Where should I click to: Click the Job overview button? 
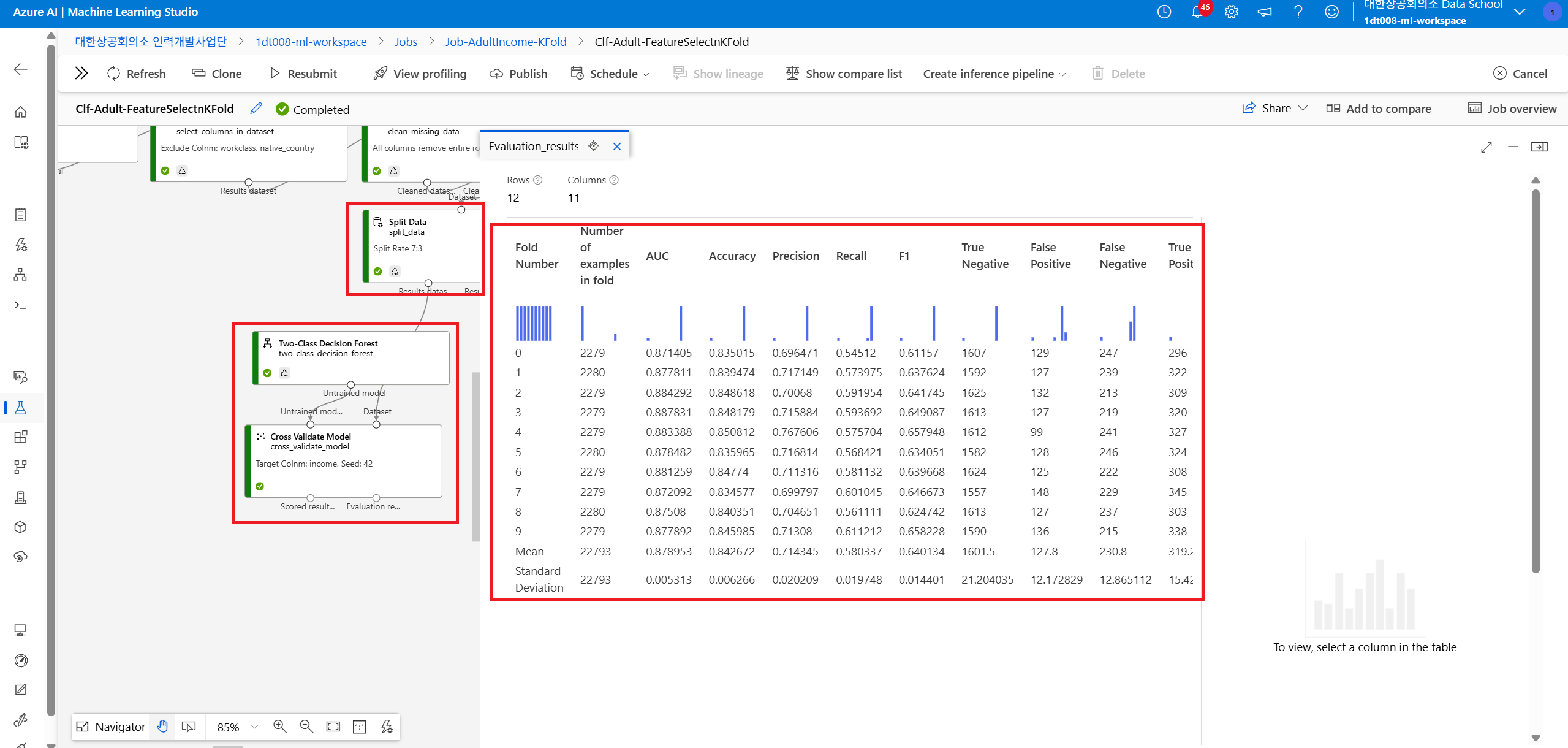point(1512,109)
